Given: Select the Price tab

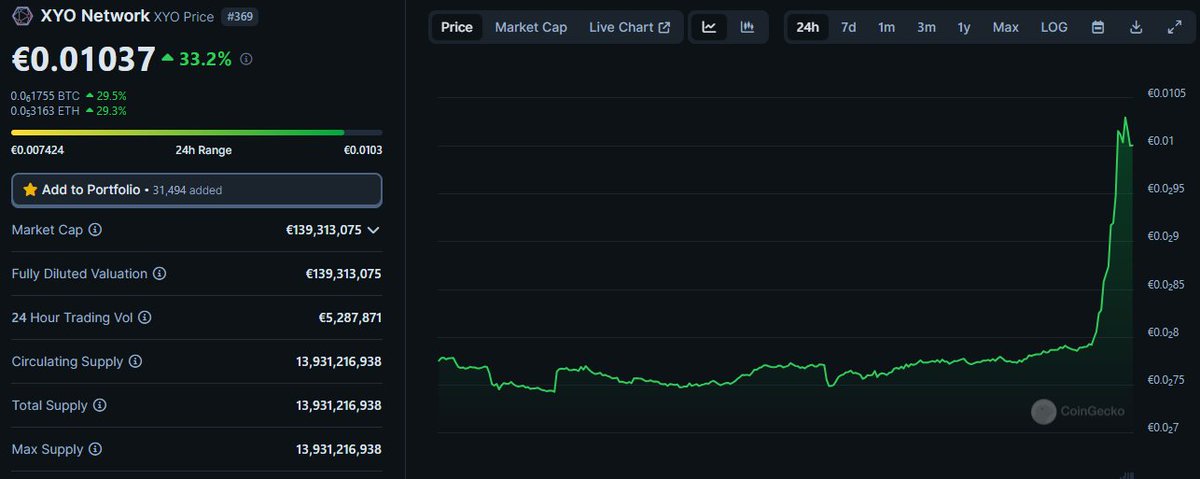Looking at the screenshot, I should [457, 27].
